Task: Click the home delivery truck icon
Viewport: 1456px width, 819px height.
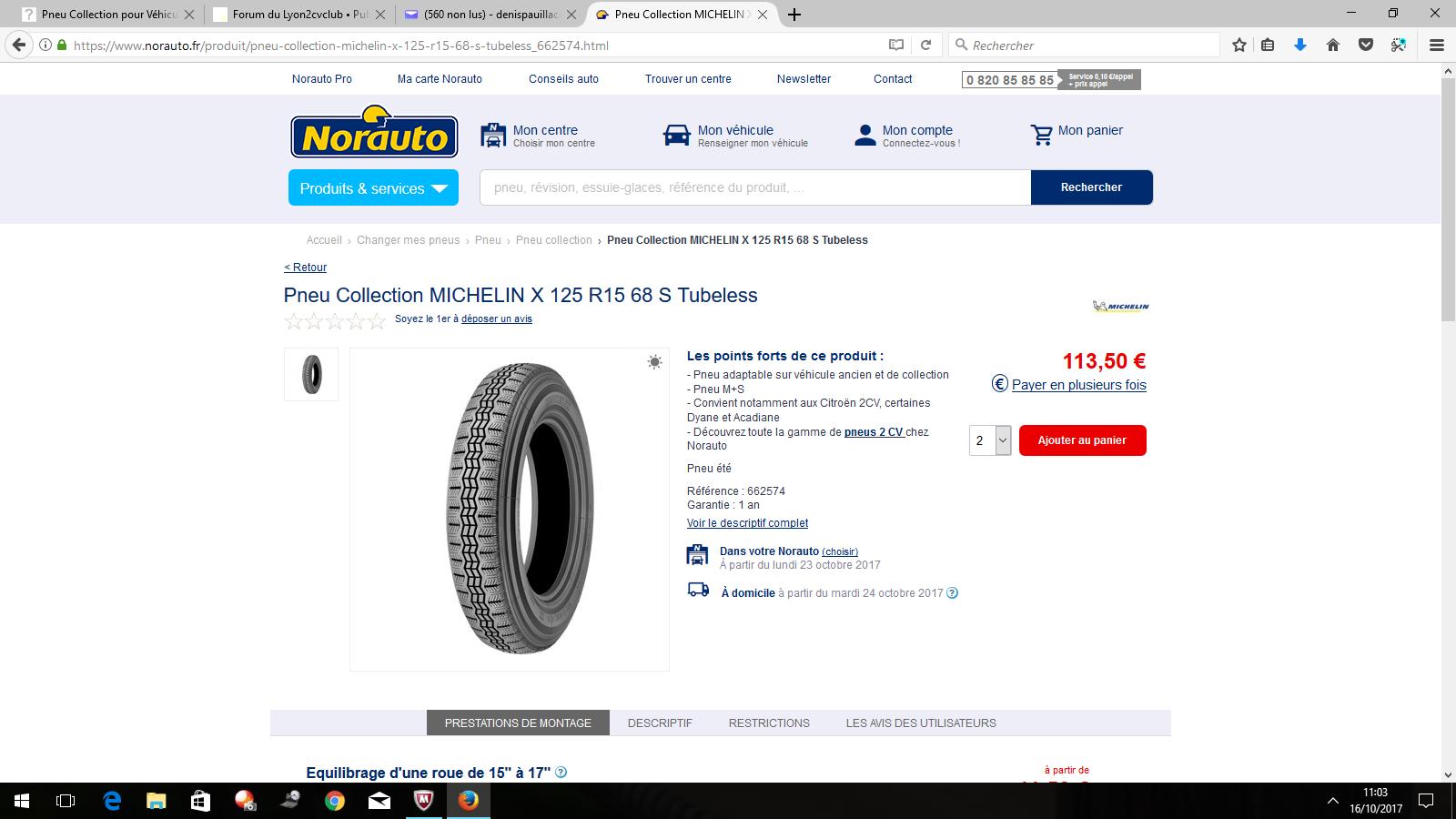Action: (x=698, y=590)
